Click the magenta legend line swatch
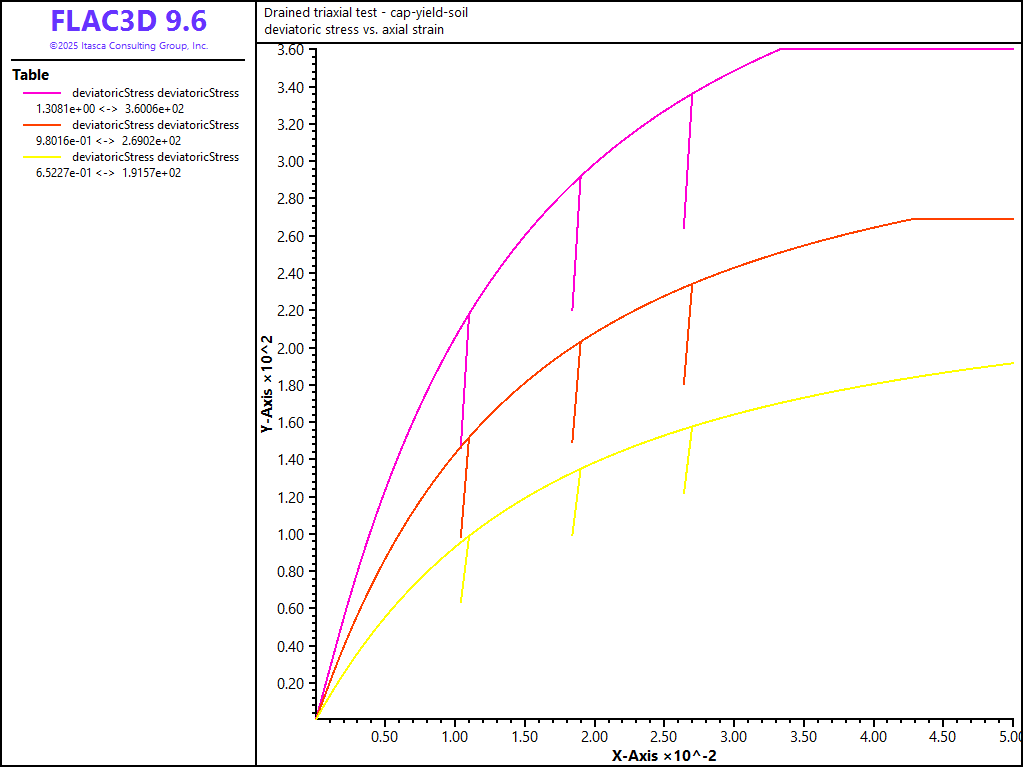Viewport: 1024px width, 768px height. tap(40, 93)
